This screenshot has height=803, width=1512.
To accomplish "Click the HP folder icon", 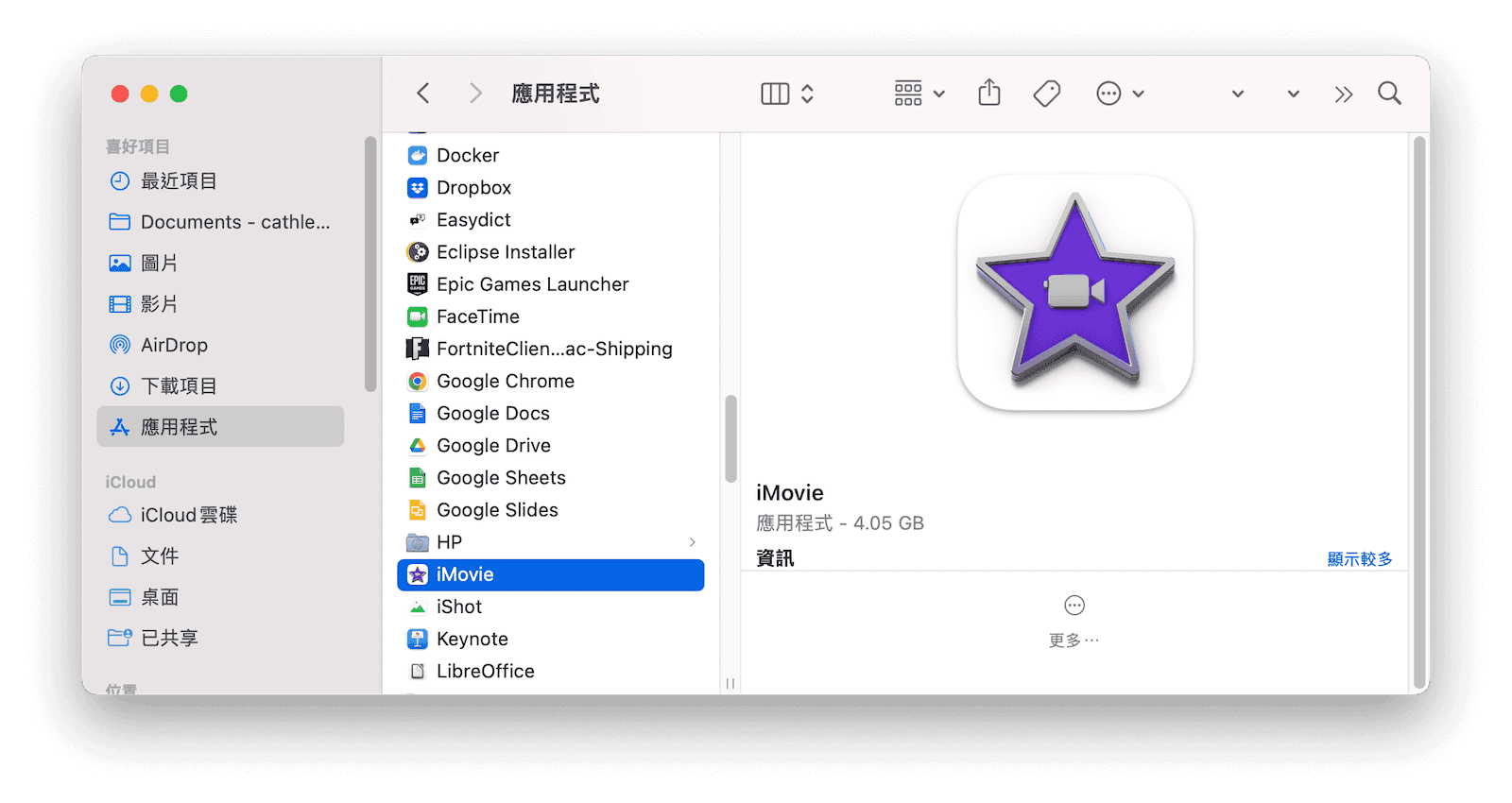I will (x=417, y=542).
